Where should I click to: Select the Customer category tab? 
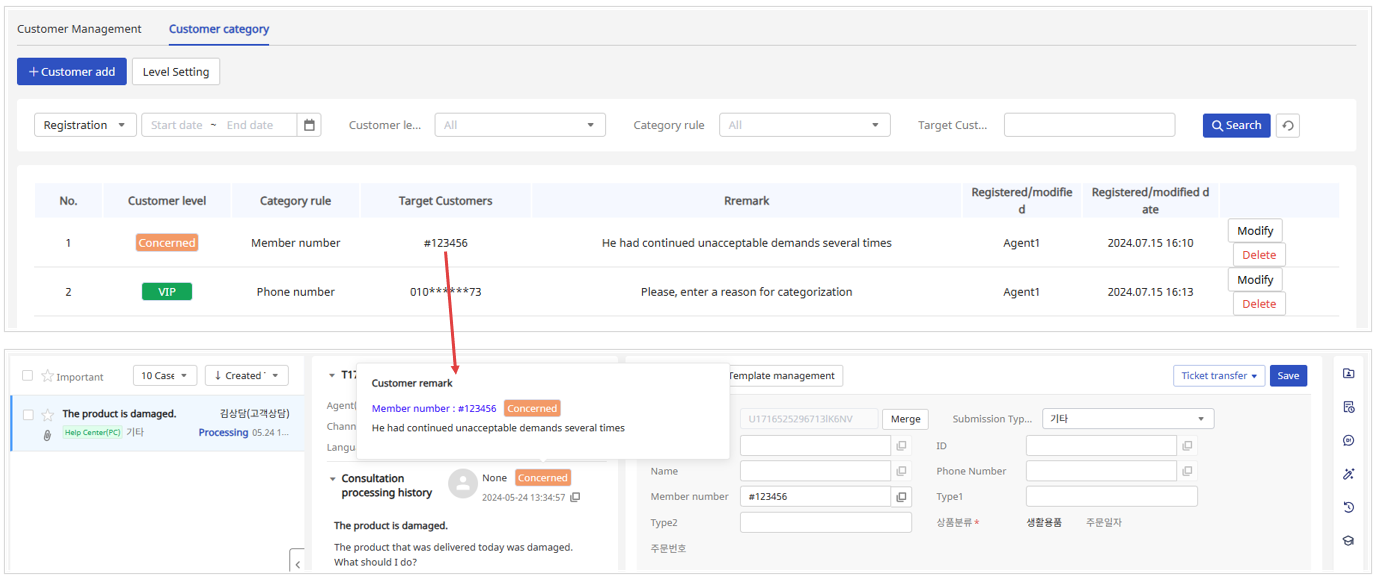pyautogui.click(x=219, y=29)
